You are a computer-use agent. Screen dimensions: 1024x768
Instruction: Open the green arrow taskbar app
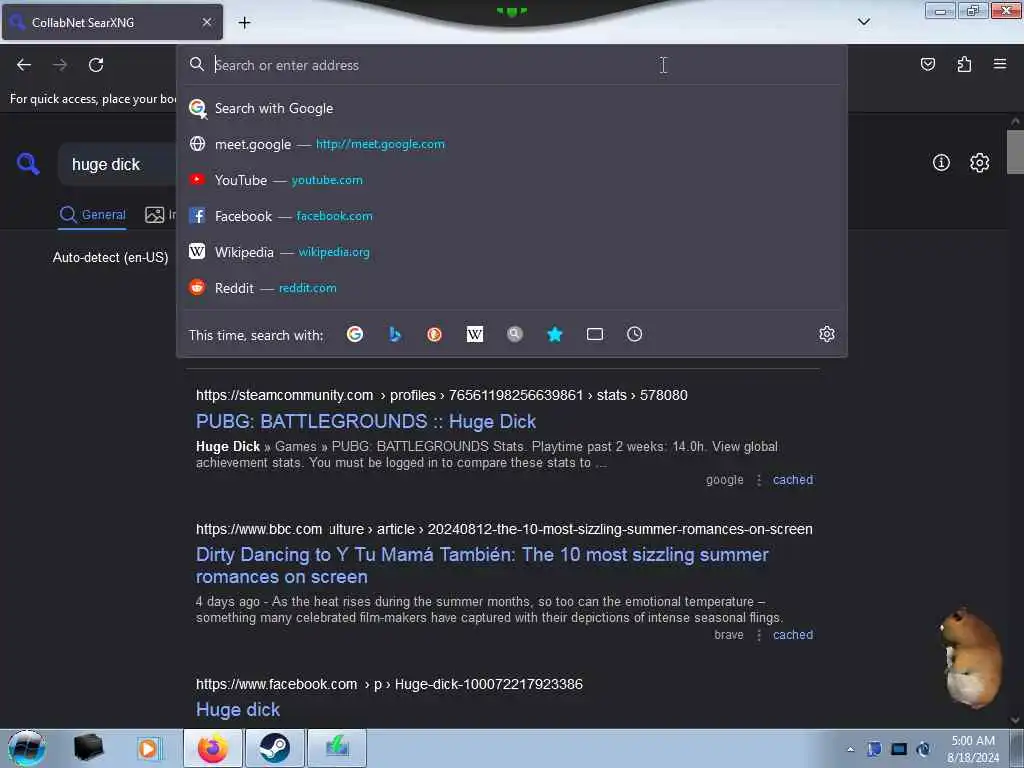[x=337, y=748]
